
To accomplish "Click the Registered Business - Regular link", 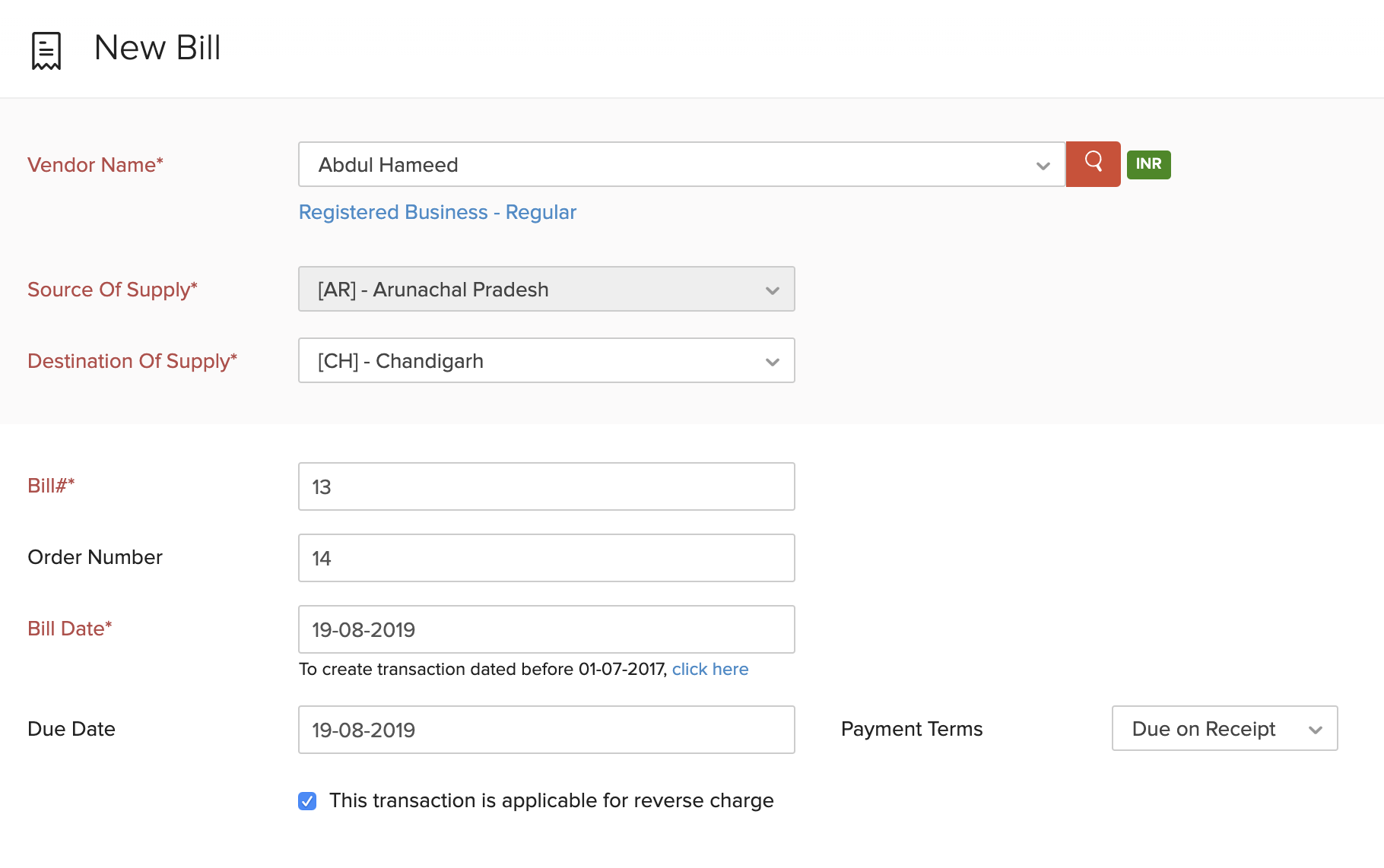I will click(437, 212).
